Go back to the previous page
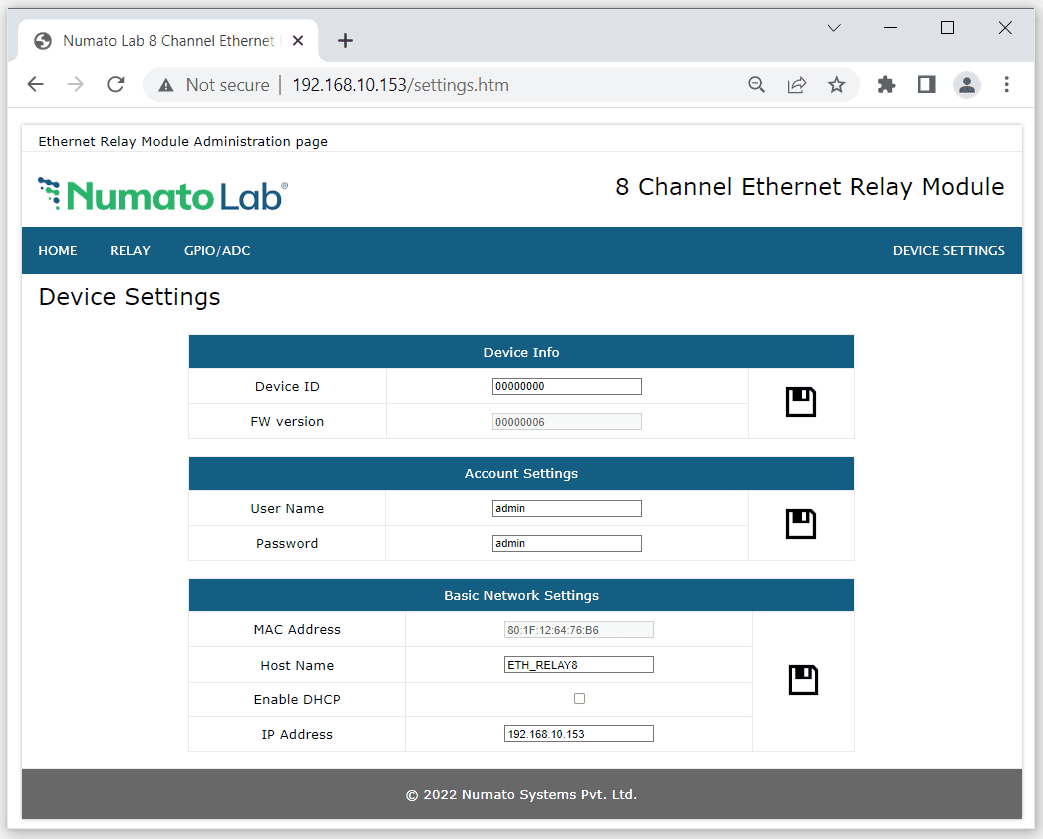1043x839 pixels. pos(36,85)
